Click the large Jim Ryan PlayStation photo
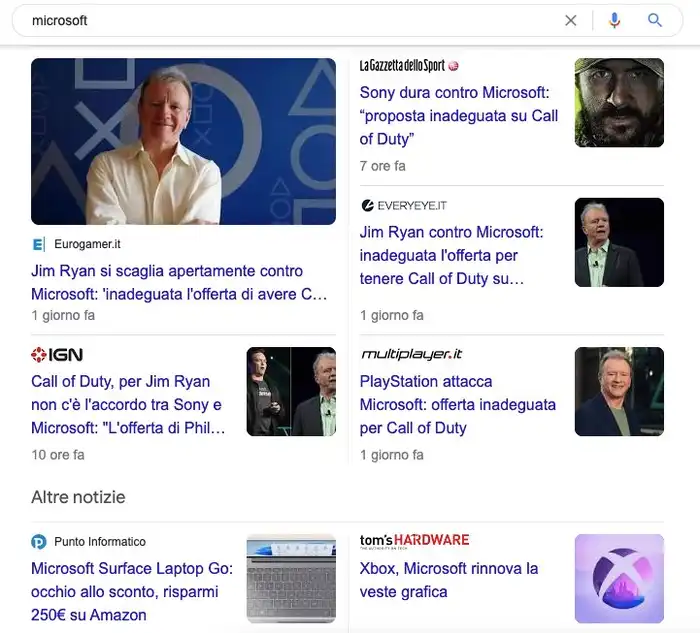 click(x=183, y=142)
